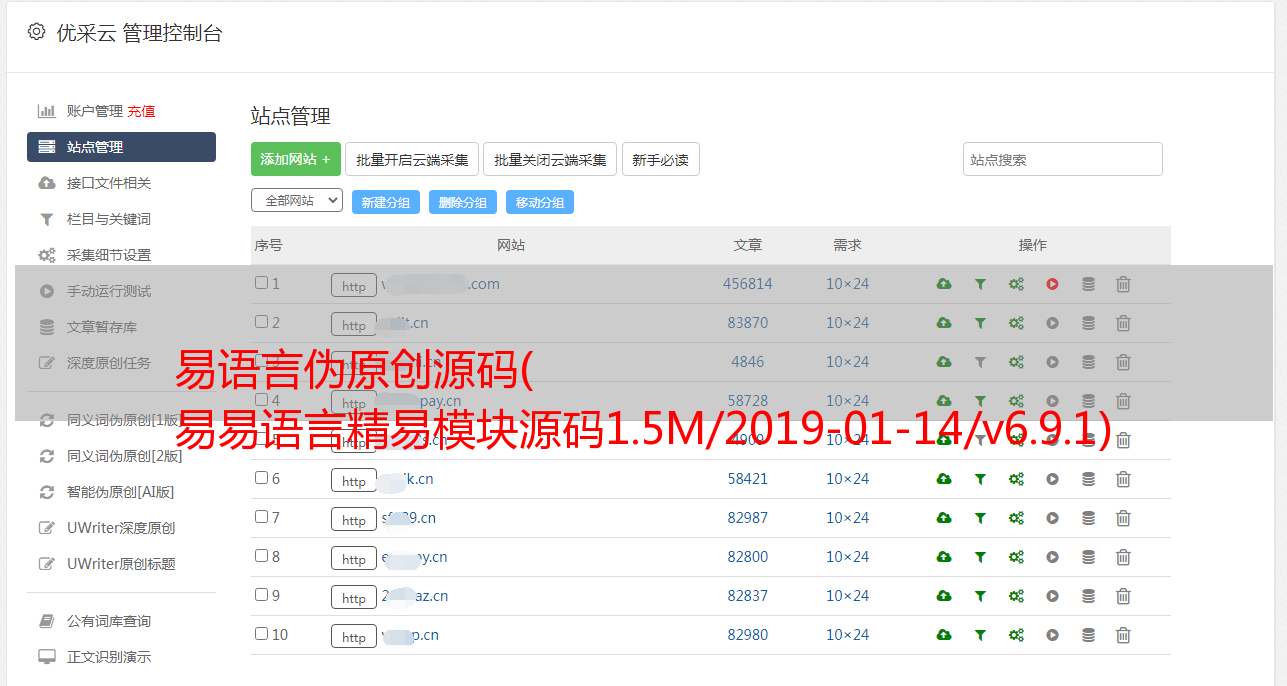Viewport: 1287px width, 686px height.
Task: Tick the checkbox for row 2
Action: tap(261, 322)
